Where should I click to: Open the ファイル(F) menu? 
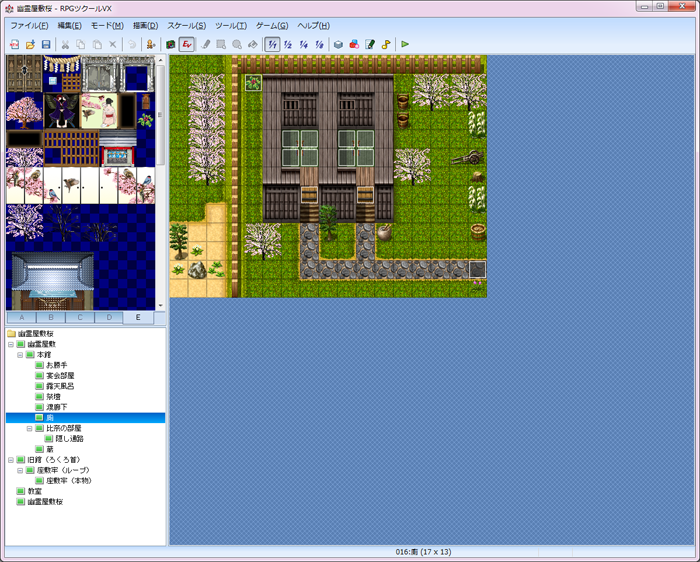click(29, 26)
